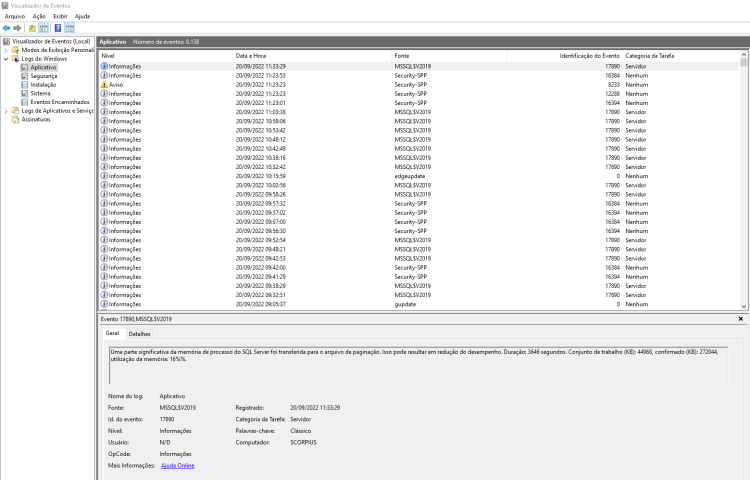
Task: Select Visualizador de Eventos (Local) root
Action: (x=51, y=42)
